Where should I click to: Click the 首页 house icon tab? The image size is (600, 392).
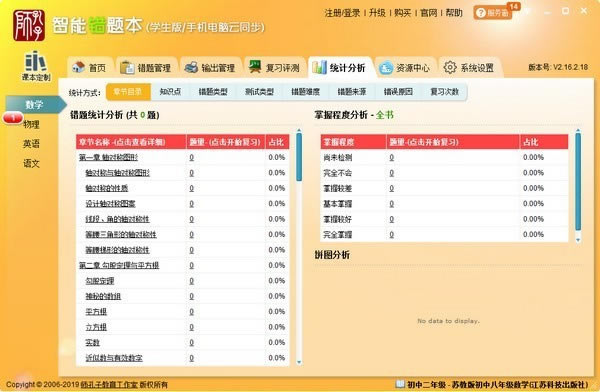point(89,68)
